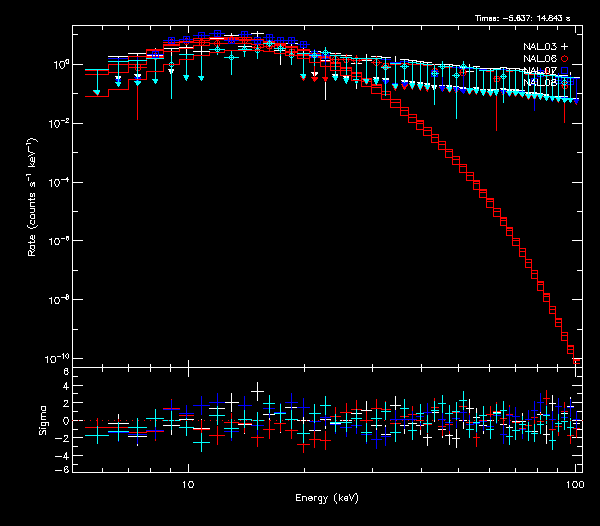The image size is (600, 526).
Task: Click the blue square marker for NAI_07
Action: [x=565, y=71]
